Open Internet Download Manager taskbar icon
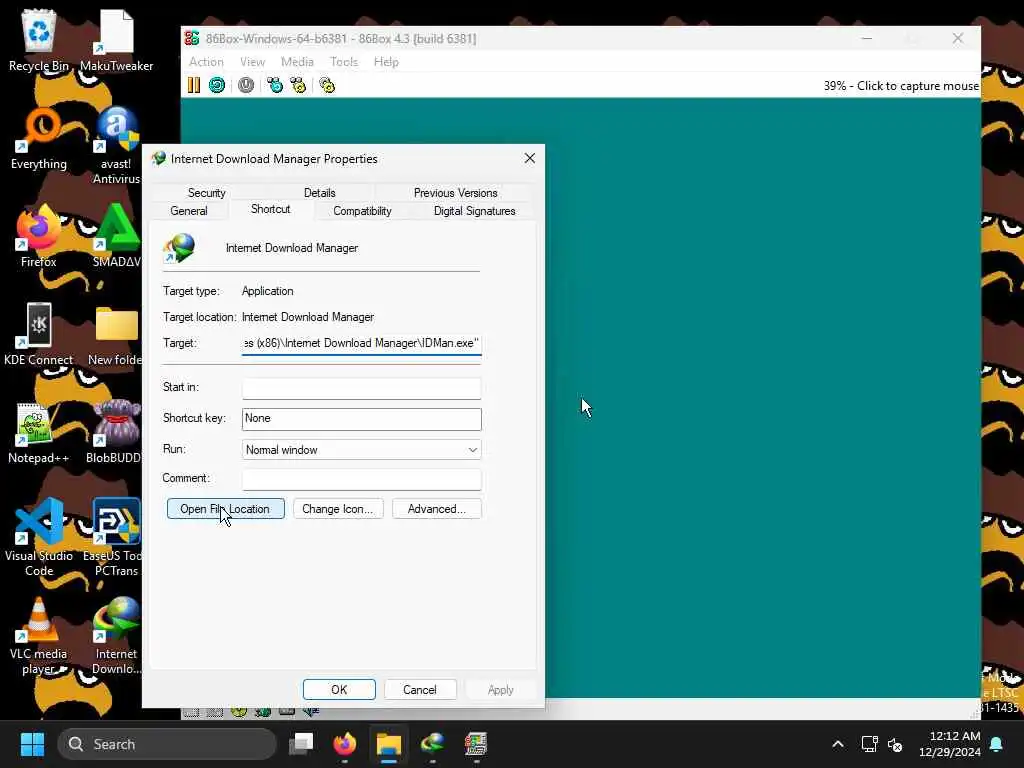Image resolution: width=1024 pixels, height=768 pixels. [x=432, y=744]
